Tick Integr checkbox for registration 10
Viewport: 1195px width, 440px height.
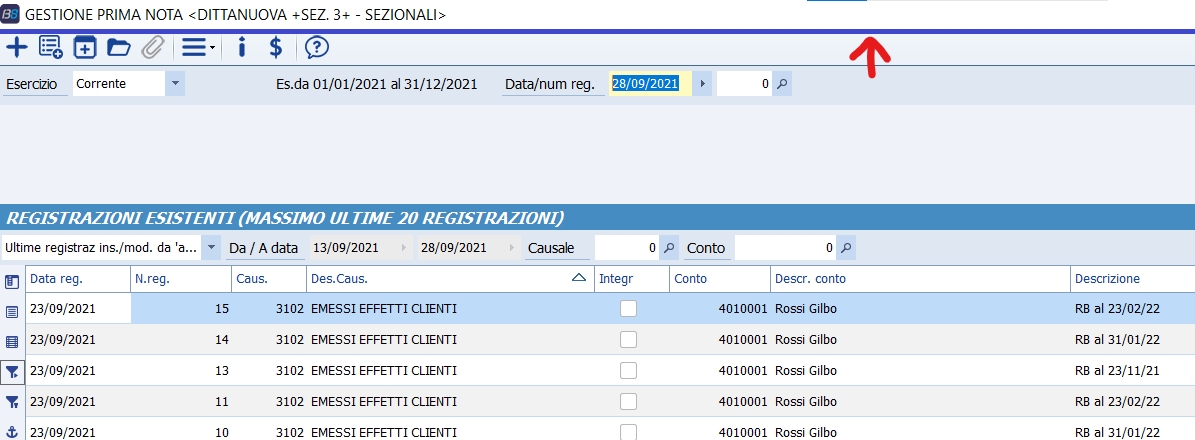coord(628,432)
